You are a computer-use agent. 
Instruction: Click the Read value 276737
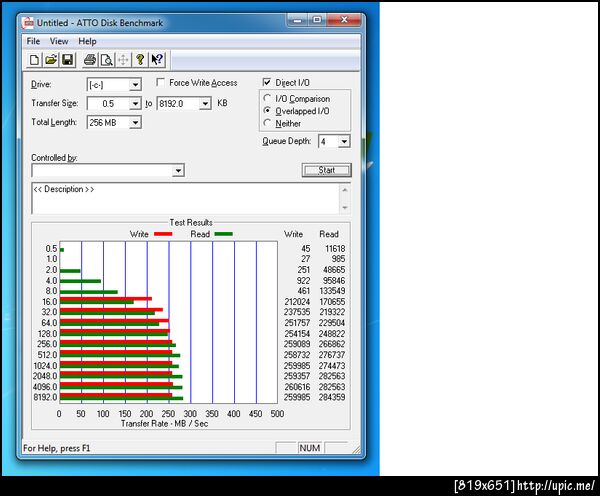(x=332, y=355)
